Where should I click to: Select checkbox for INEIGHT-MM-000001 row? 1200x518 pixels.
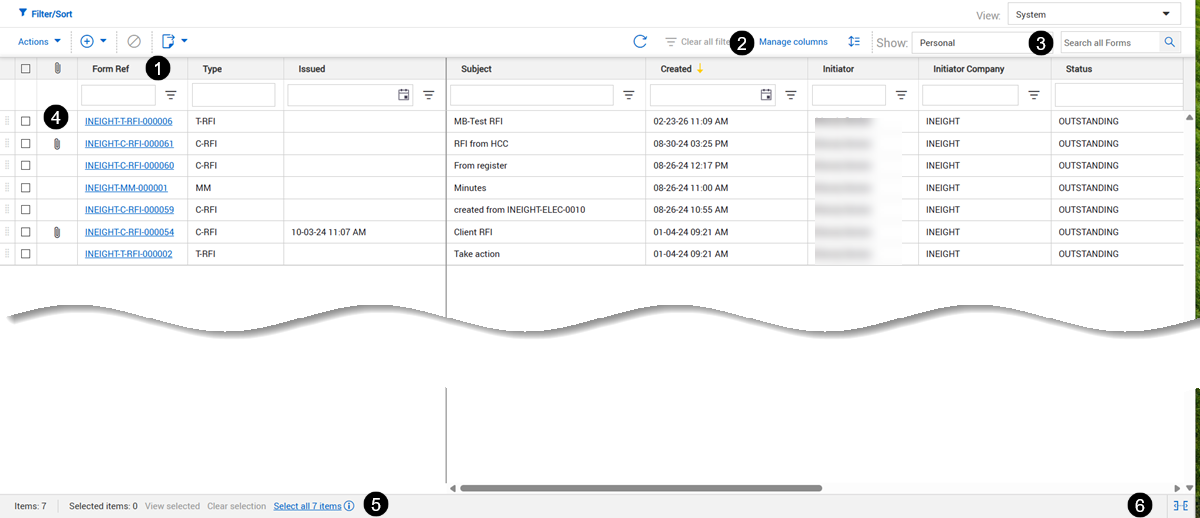click(x=26, y=188)
